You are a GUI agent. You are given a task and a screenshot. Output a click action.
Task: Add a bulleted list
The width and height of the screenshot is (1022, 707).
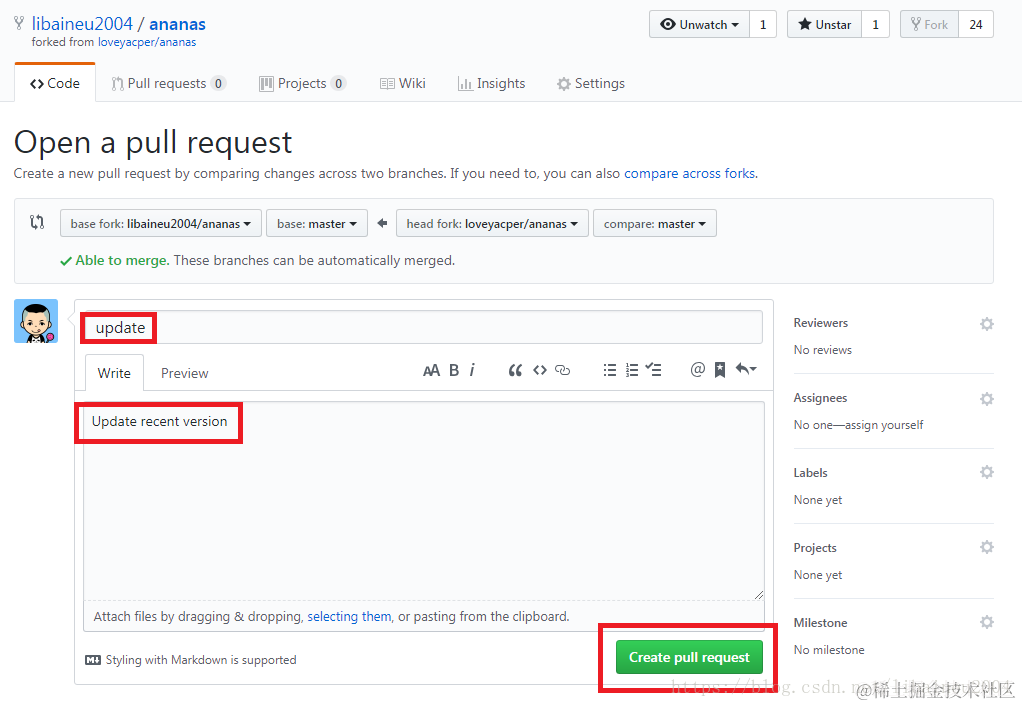tap(609, 370)
